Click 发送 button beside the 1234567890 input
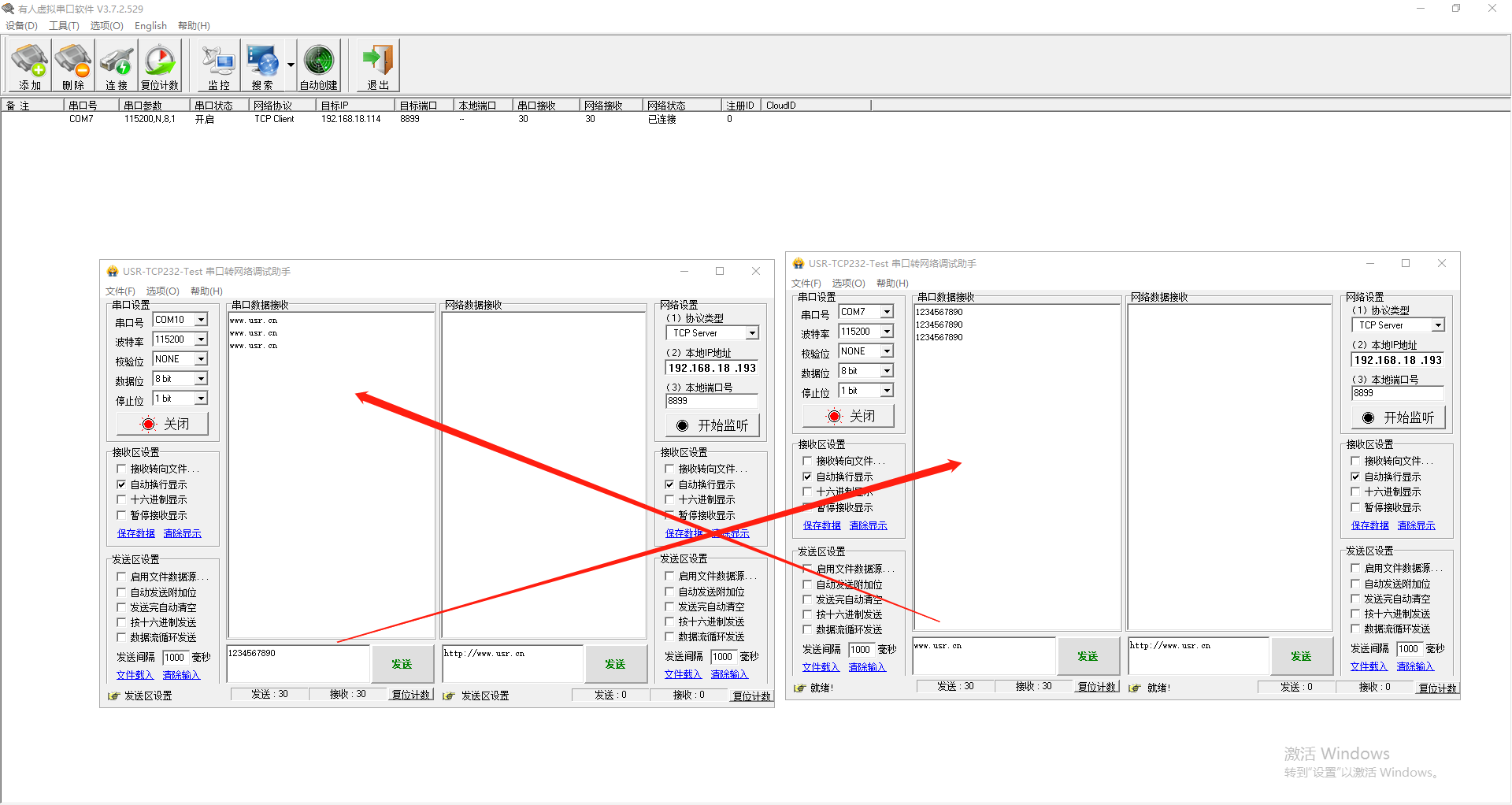 point(402,664)
